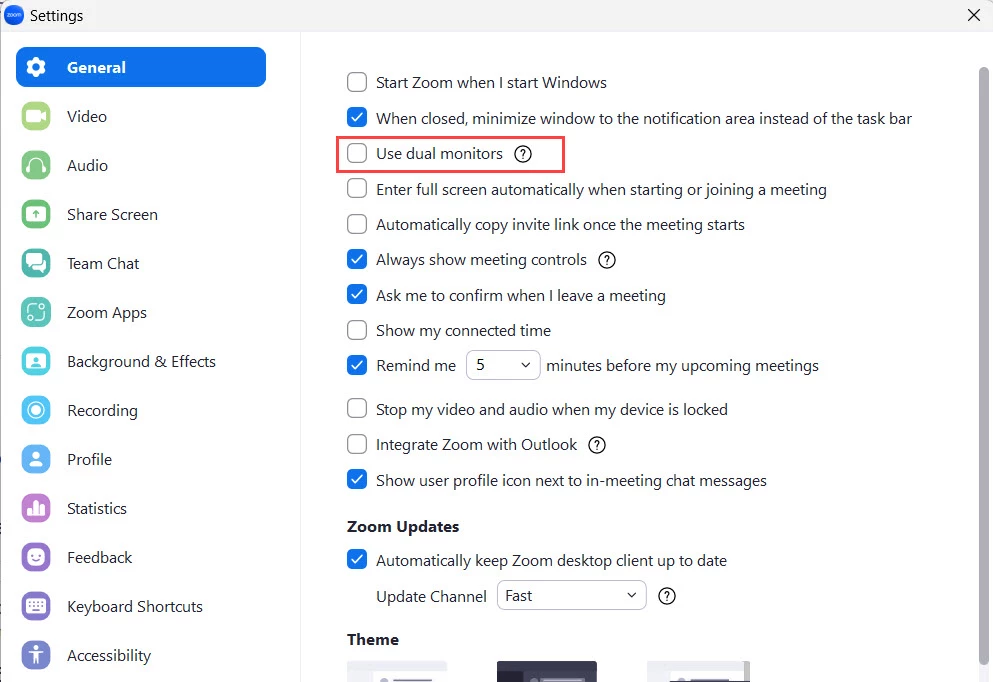Viewport: 993px width, 682px height.
Task: Enable Start Zoom when I start Windows
Action: [357, 82]
